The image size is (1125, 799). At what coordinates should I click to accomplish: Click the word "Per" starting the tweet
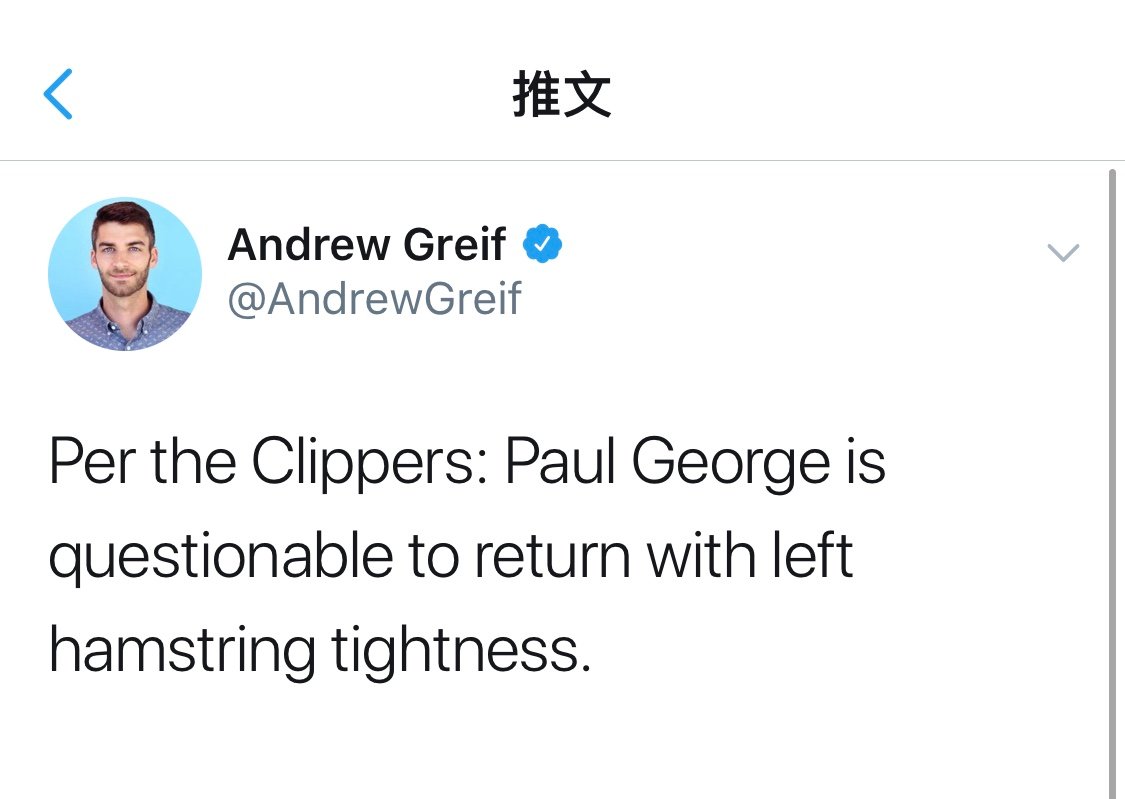pyautogui.click(x=93, y=463)
